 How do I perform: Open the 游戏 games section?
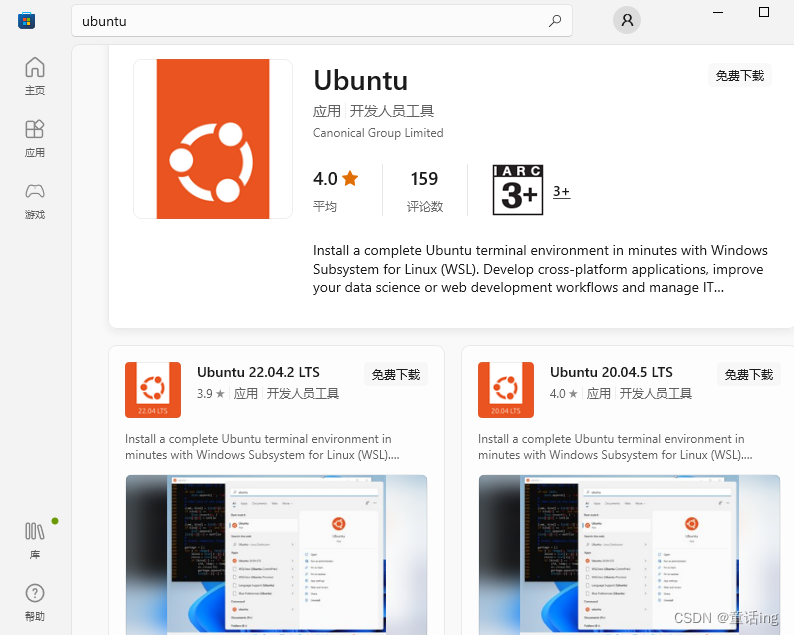(35, 201)
